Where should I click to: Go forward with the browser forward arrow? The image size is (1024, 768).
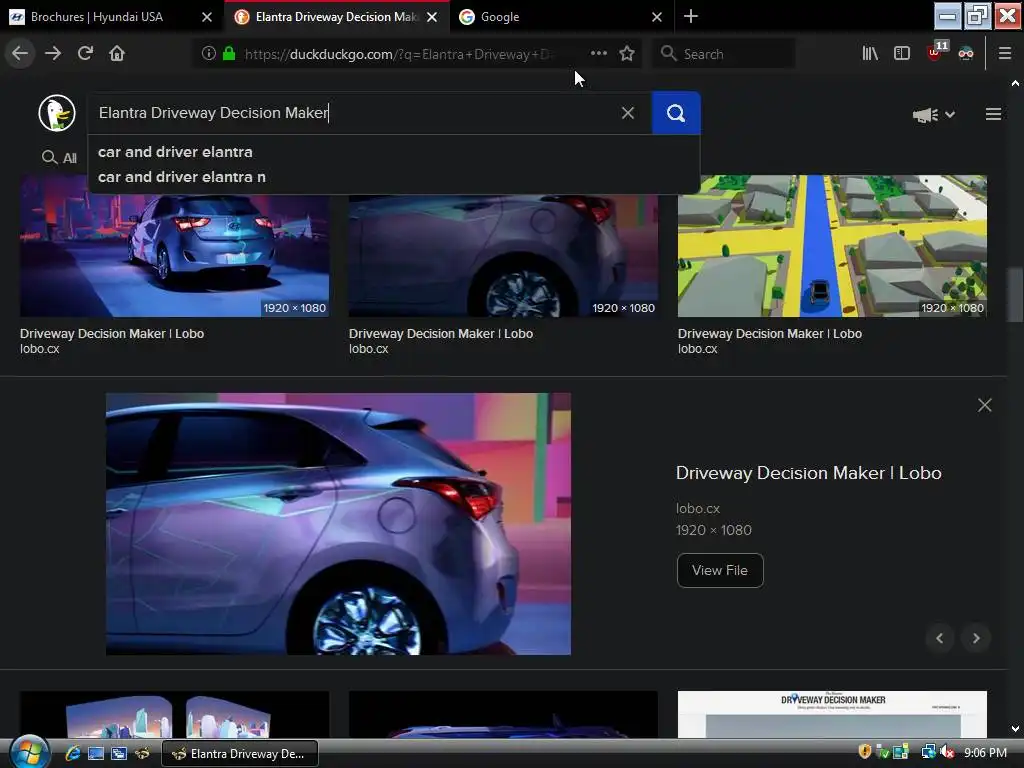coord(53,54)
